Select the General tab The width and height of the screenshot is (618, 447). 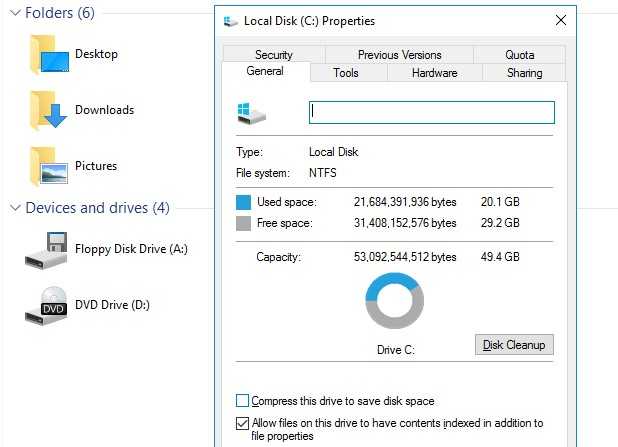pyautogui.click(x=265, y=71)
